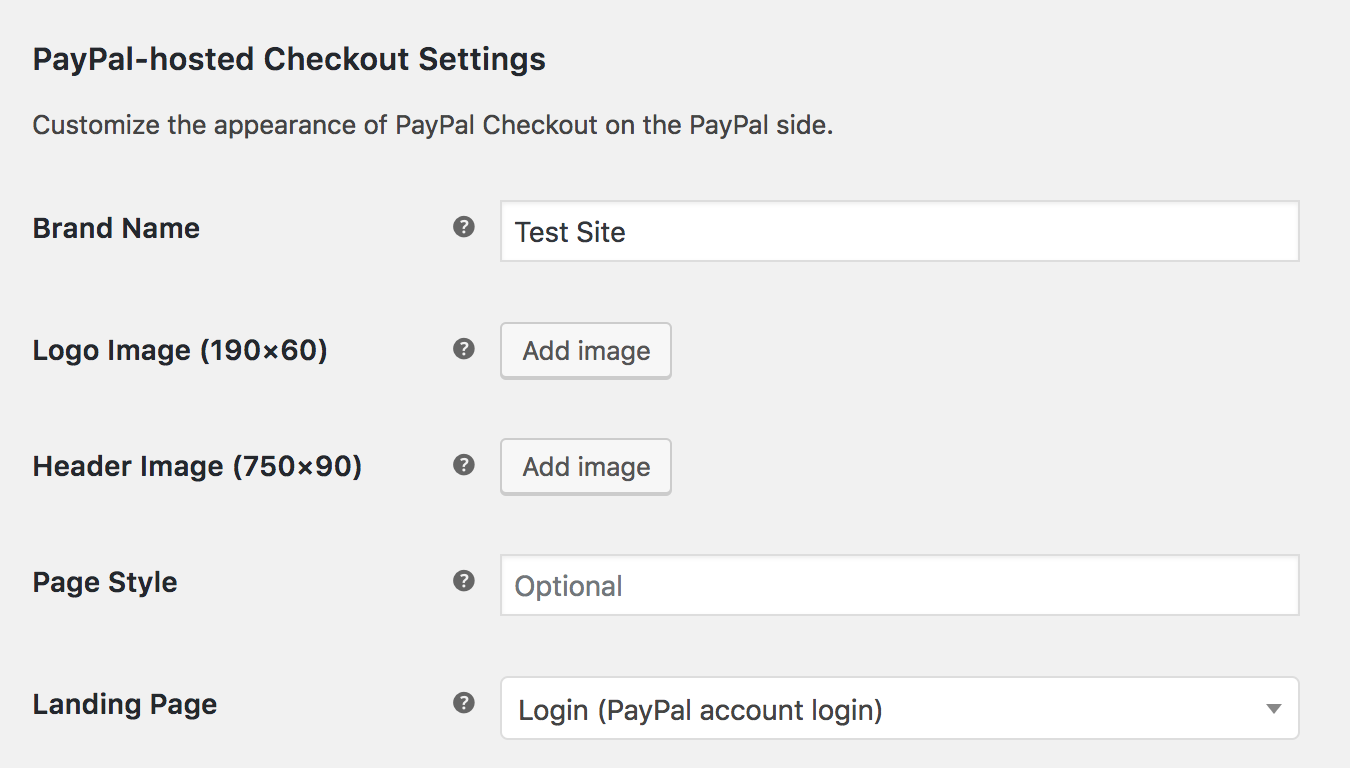Click the question mark next to Header Image
Image resolution: width=1350 pixels, height=768 pixels.
click(464, 465)
